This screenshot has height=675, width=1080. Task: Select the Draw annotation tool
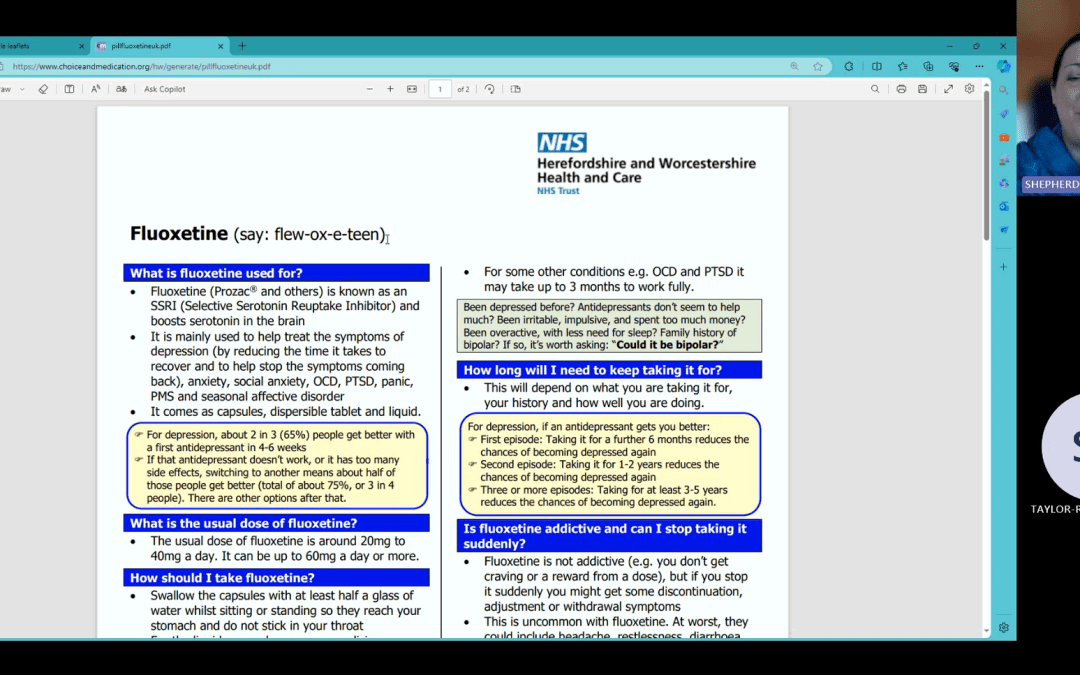click(x=8, y=88)
